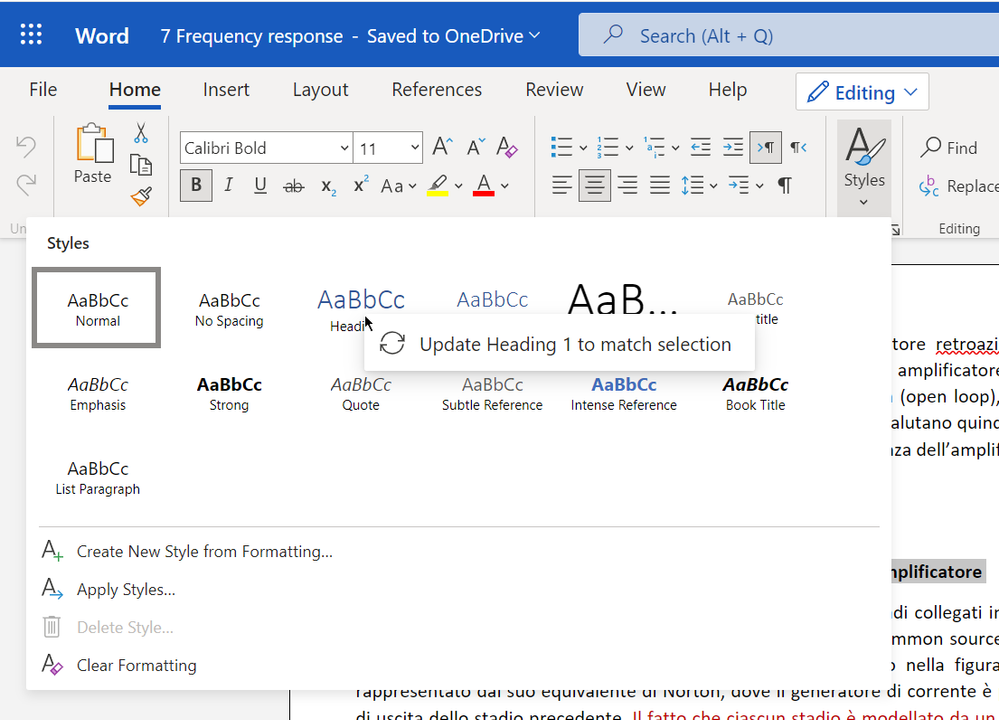Viewport: 999px width, 720px height.
Task: Click Clear Formatting in Styles menu
Action: 136,665
